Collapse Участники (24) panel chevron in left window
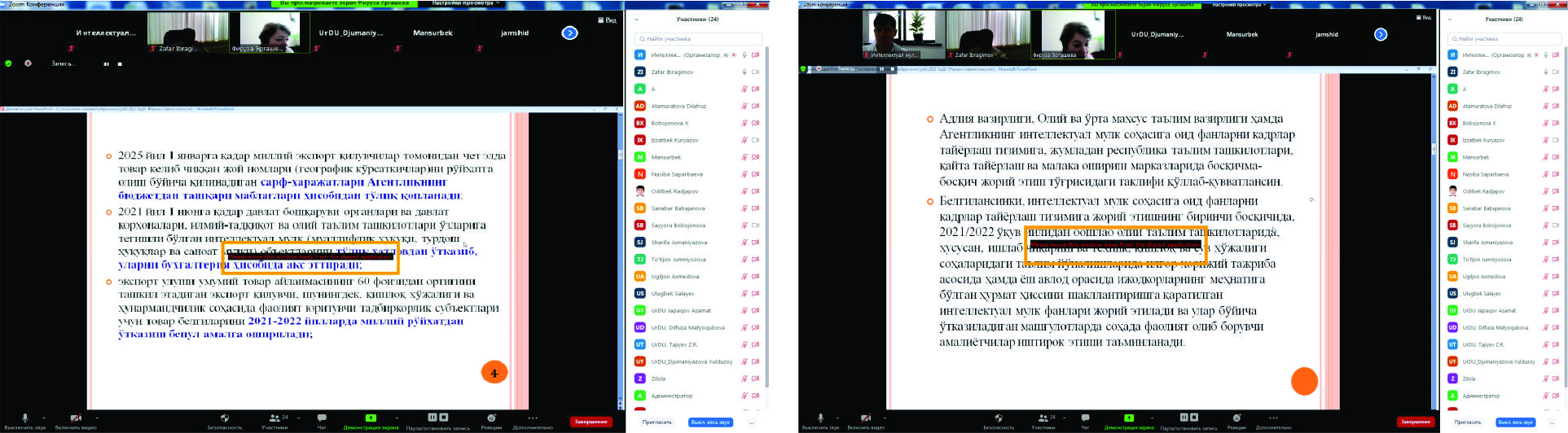This screenshot has height=433, width=1568. (637, 20)
